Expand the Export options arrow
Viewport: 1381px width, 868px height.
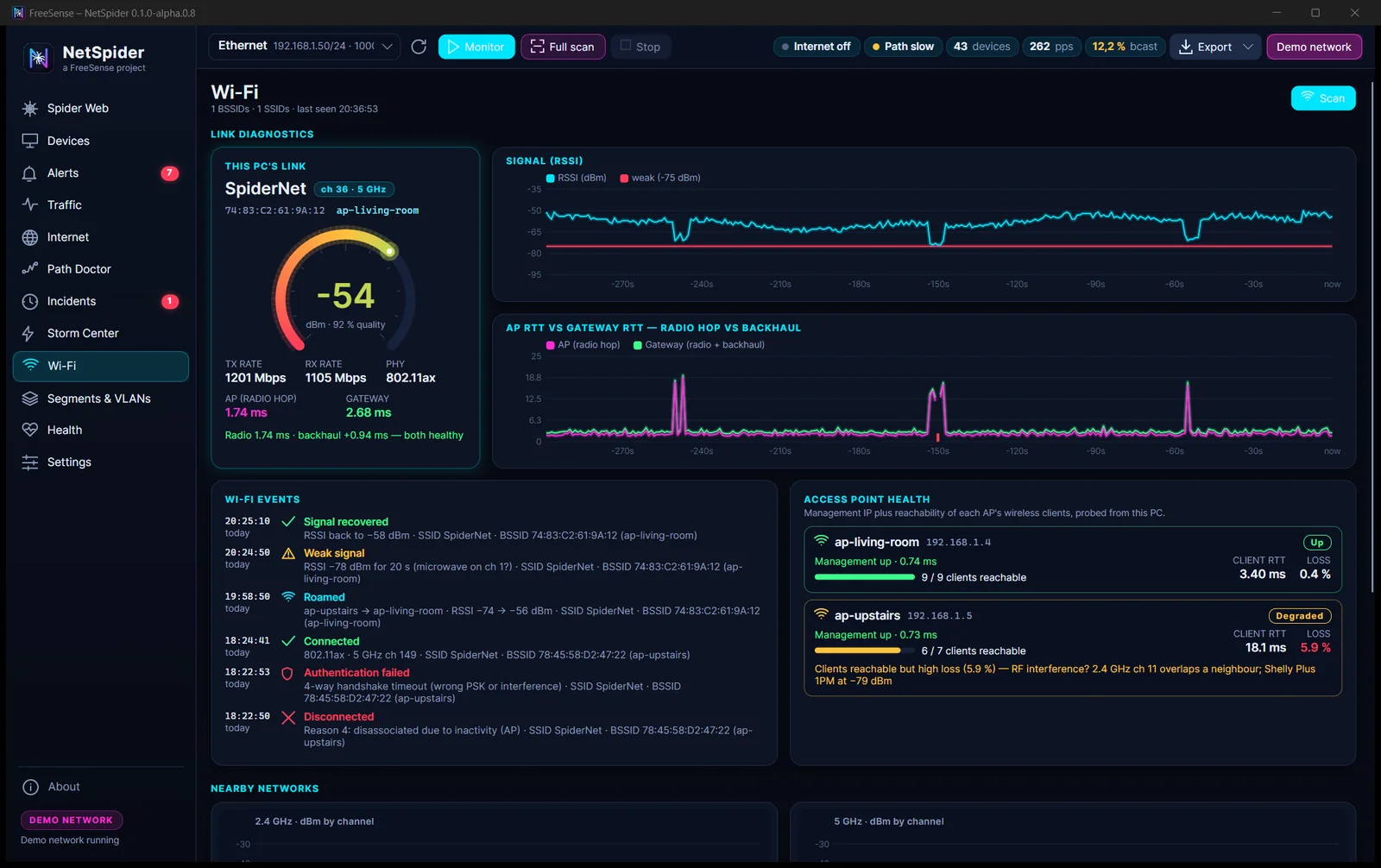(1248, 47)
